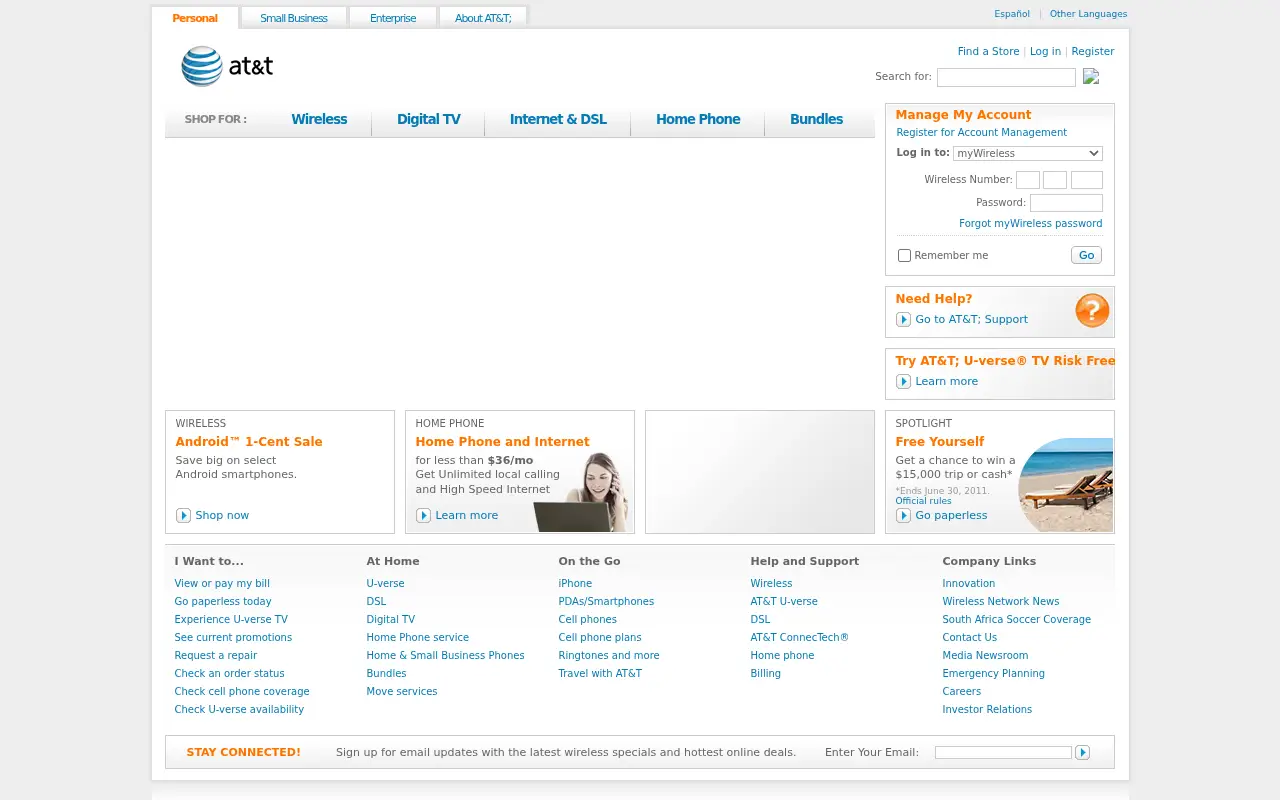Click arrow icon beside Go to AT&T Support
This screenshot has width=1280, height=800.
tap(903, 320)
